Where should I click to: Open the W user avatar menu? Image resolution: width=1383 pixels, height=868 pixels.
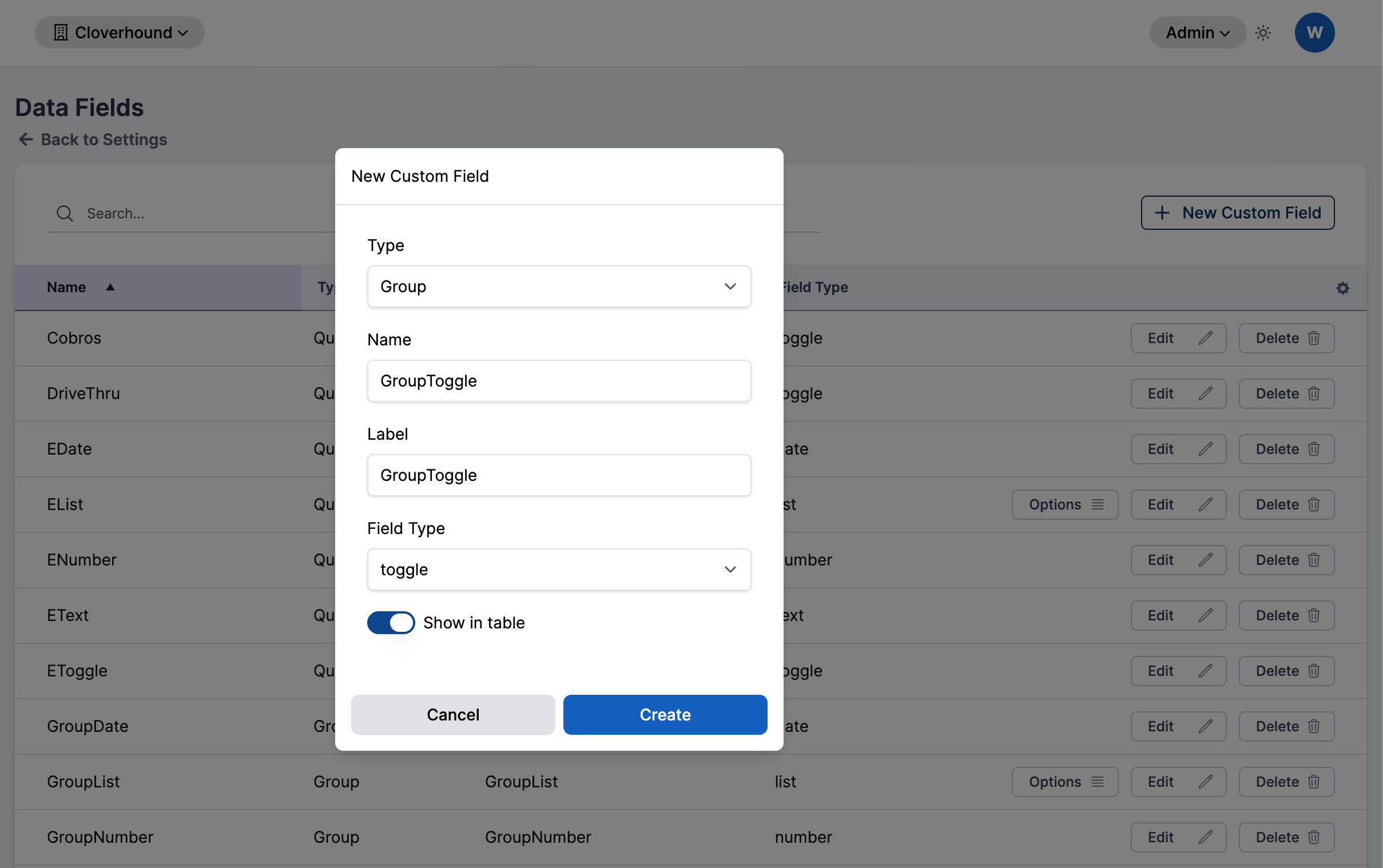1314,33
